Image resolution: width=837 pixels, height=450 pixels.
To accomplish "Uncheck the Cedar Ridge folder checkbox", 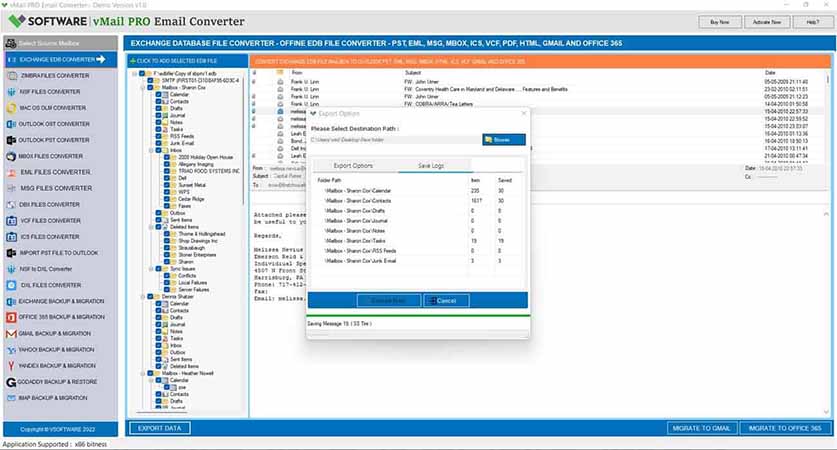I will click(x=167, y=199).
